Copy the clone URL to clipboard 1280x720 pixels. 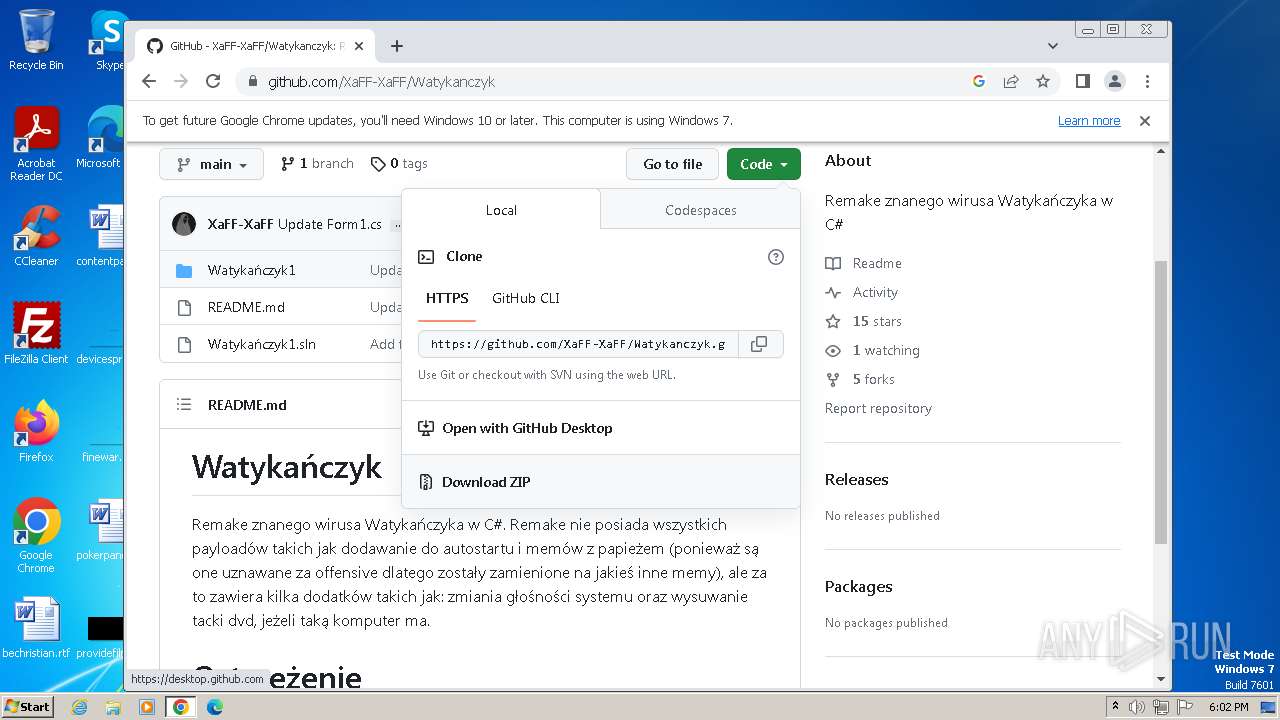(x=759, y=344)
